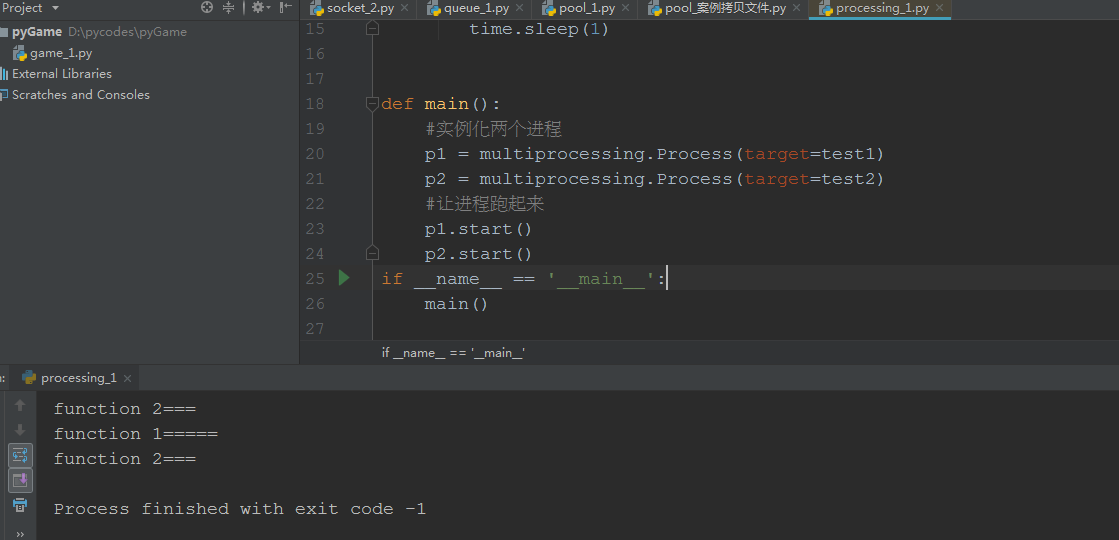The height and width of the screenshot is (540, 1119).
Task: Click on the p1.start() code line
Action: click(x=478, y=229)
